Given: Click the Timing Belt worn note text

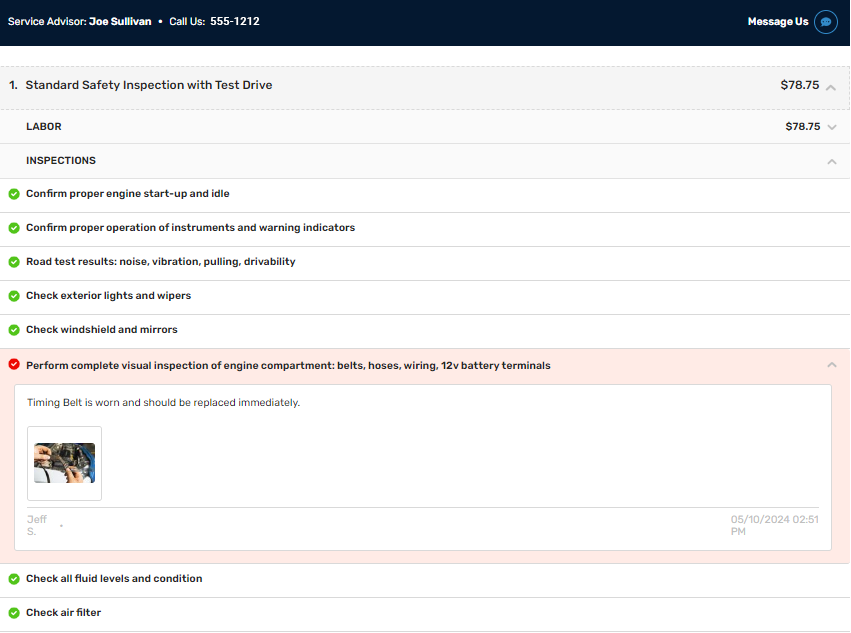Looking at the screenshot, I should point(163,403).
